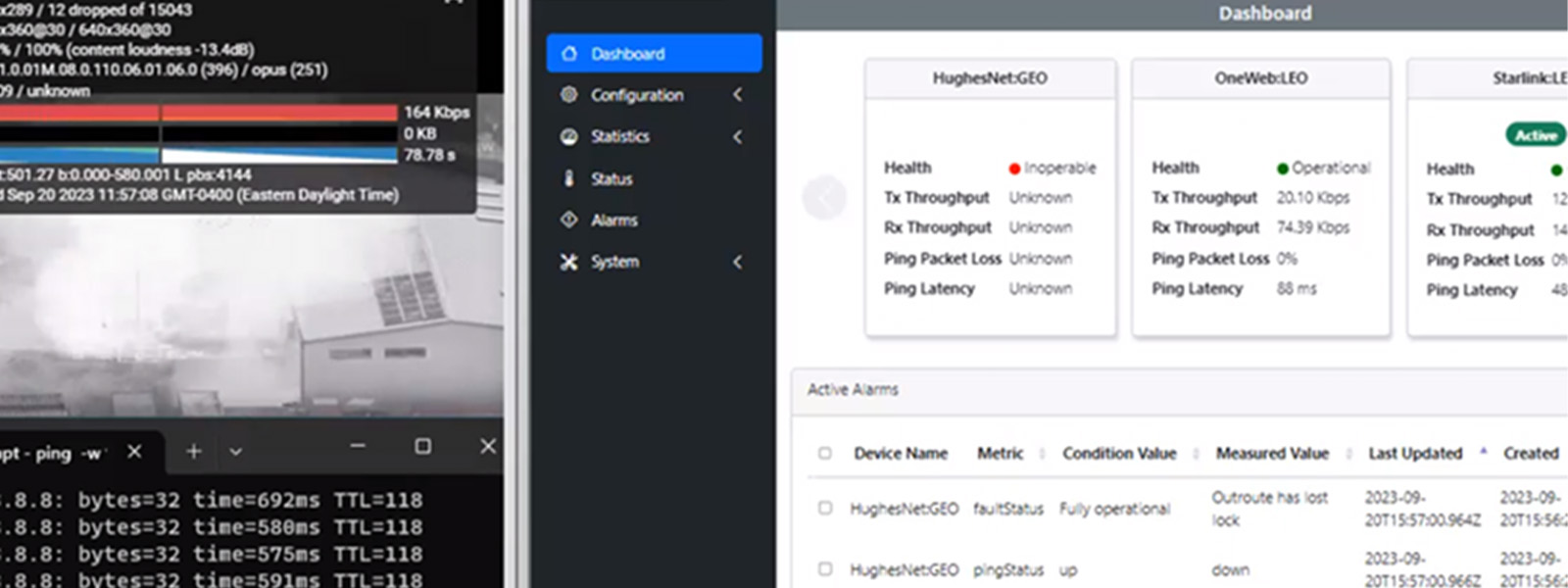Toggle the select-all checkbox in alarms table header

(825, 453)
